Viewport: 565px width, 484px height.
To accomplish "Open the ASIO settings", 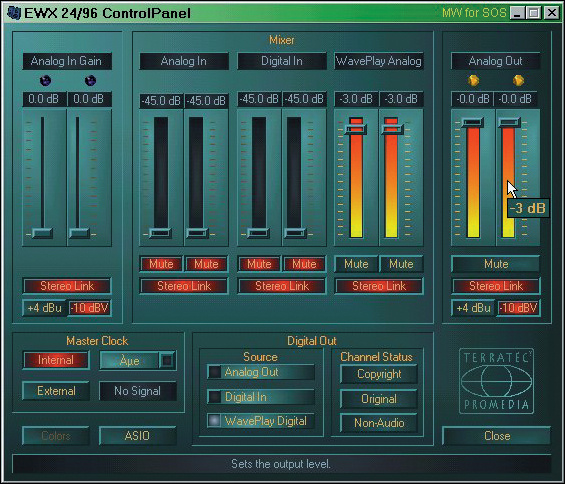I will coord(137,436).
